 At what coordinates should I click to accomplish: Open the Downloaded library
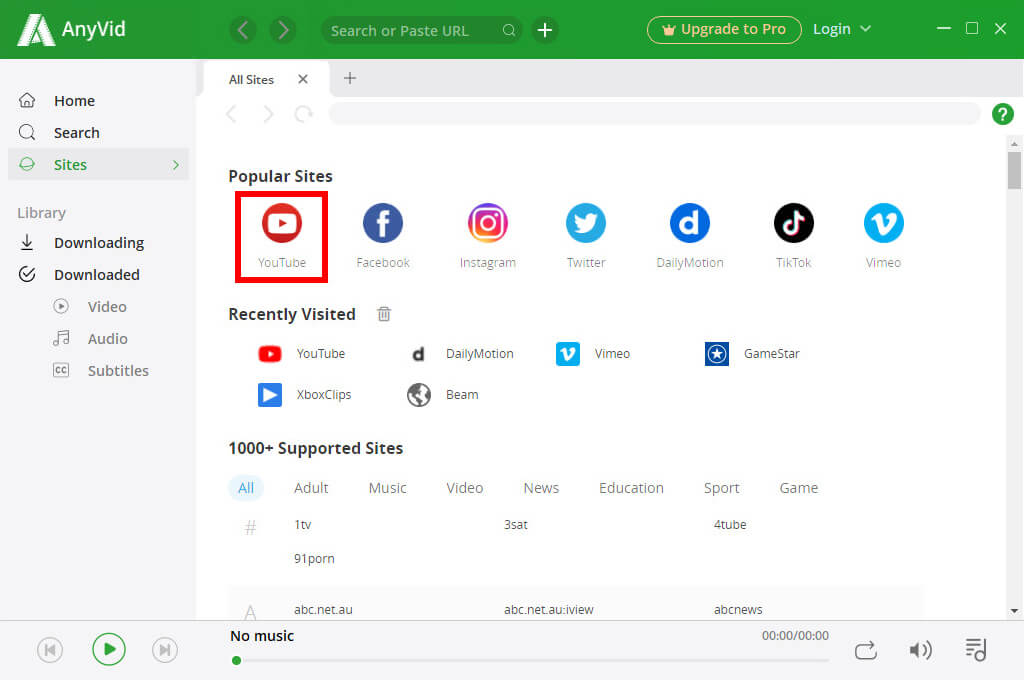click(x=97, y=274)
